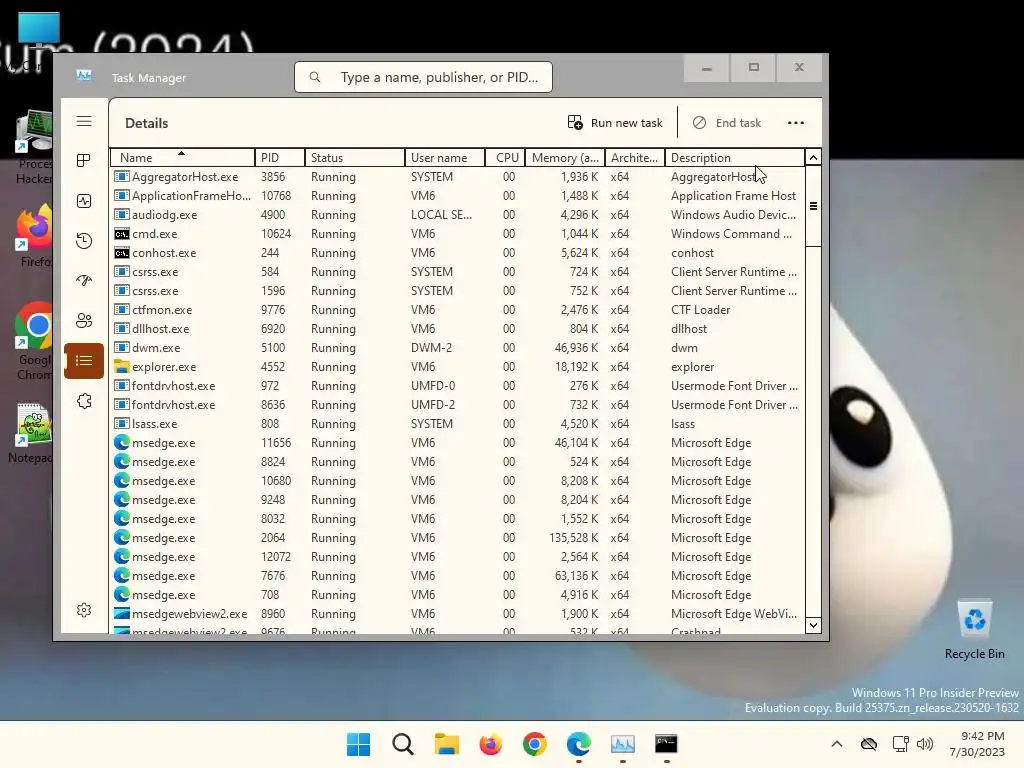Click the End task button
The height and width of the screenshot is (768, 1024).
pyautogui.click(x=727, y=123)
